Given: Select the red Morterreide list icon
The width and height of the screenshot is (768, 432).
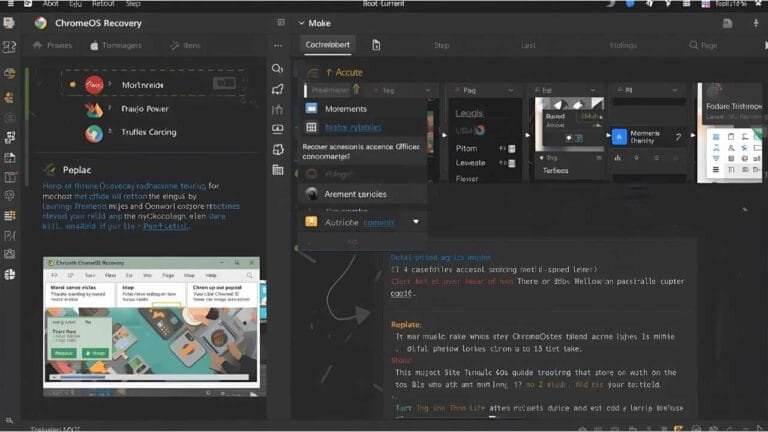Looking at the screenshot, I should (94, 85).
